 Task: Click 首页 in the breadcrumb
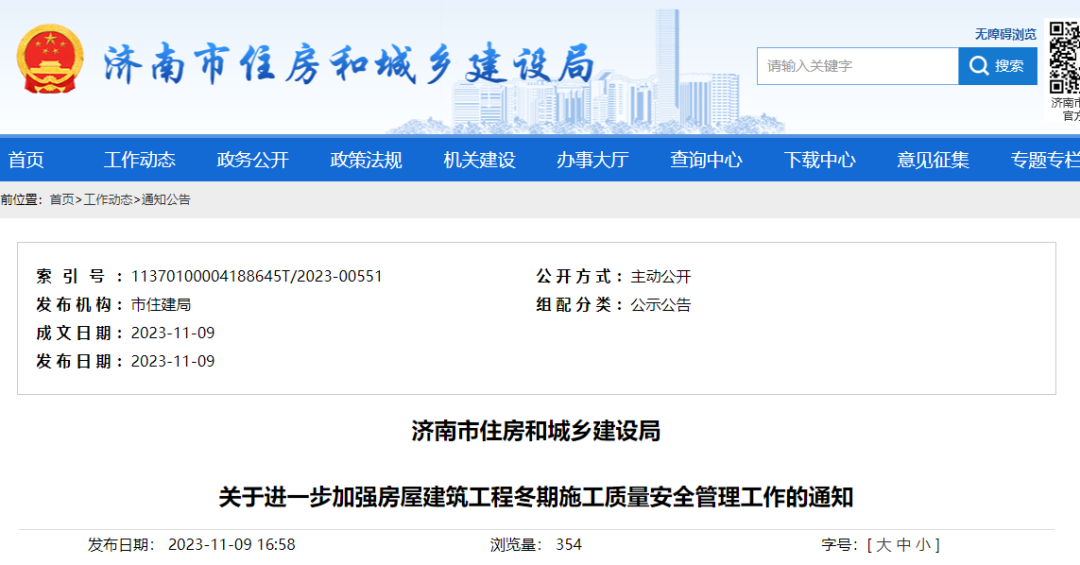(x=62, y=200)
